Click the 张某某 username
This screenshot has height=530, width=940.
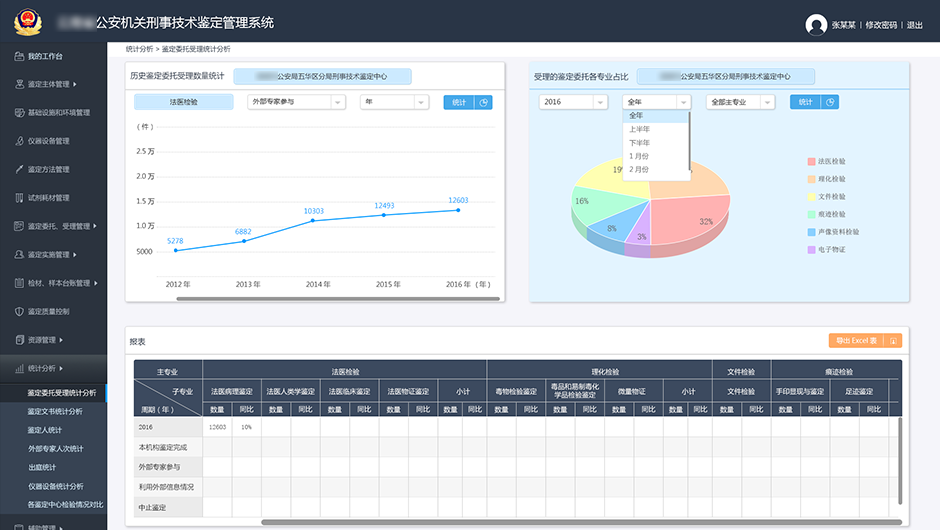tap(843, 25)
